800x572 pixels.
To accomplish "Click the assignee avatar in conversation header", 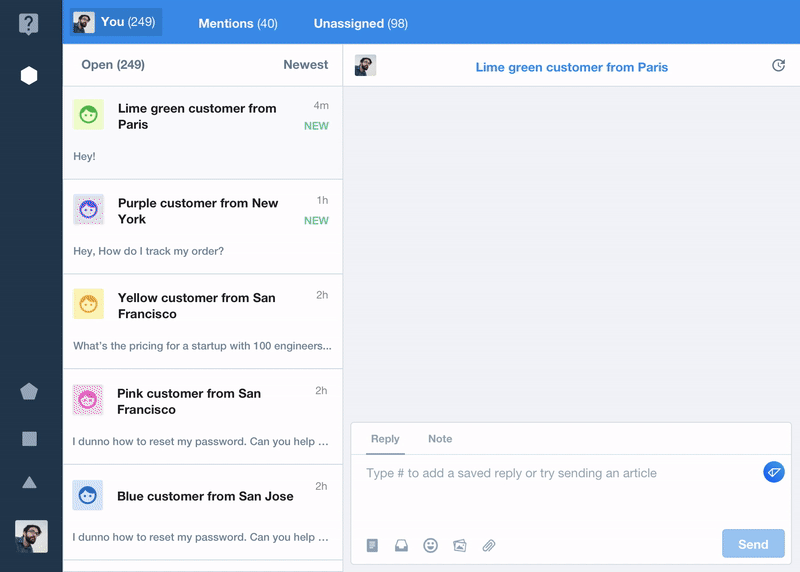I will tap(365, 65).
